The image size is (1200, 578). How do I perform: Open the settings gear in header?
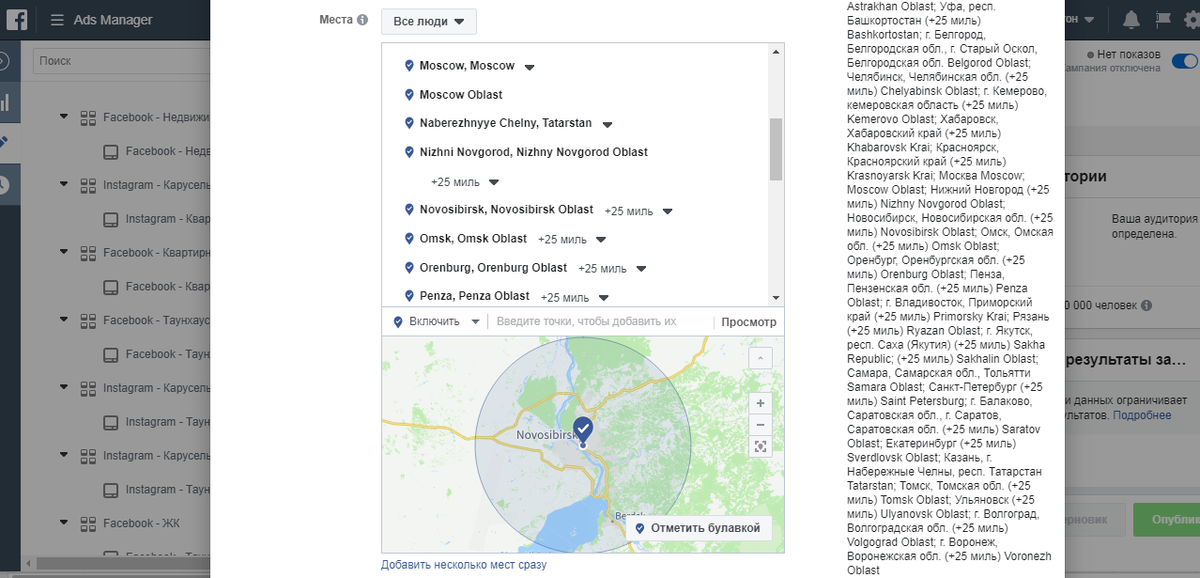click(x=1192, y=19)
